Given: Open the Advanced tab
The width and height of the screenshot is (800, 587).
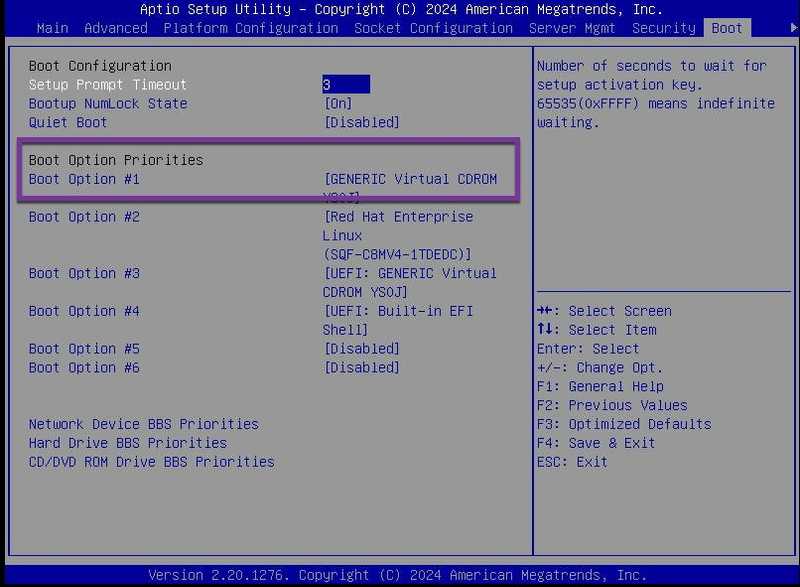Looking at the screenshot, I should tap(115, 28).
